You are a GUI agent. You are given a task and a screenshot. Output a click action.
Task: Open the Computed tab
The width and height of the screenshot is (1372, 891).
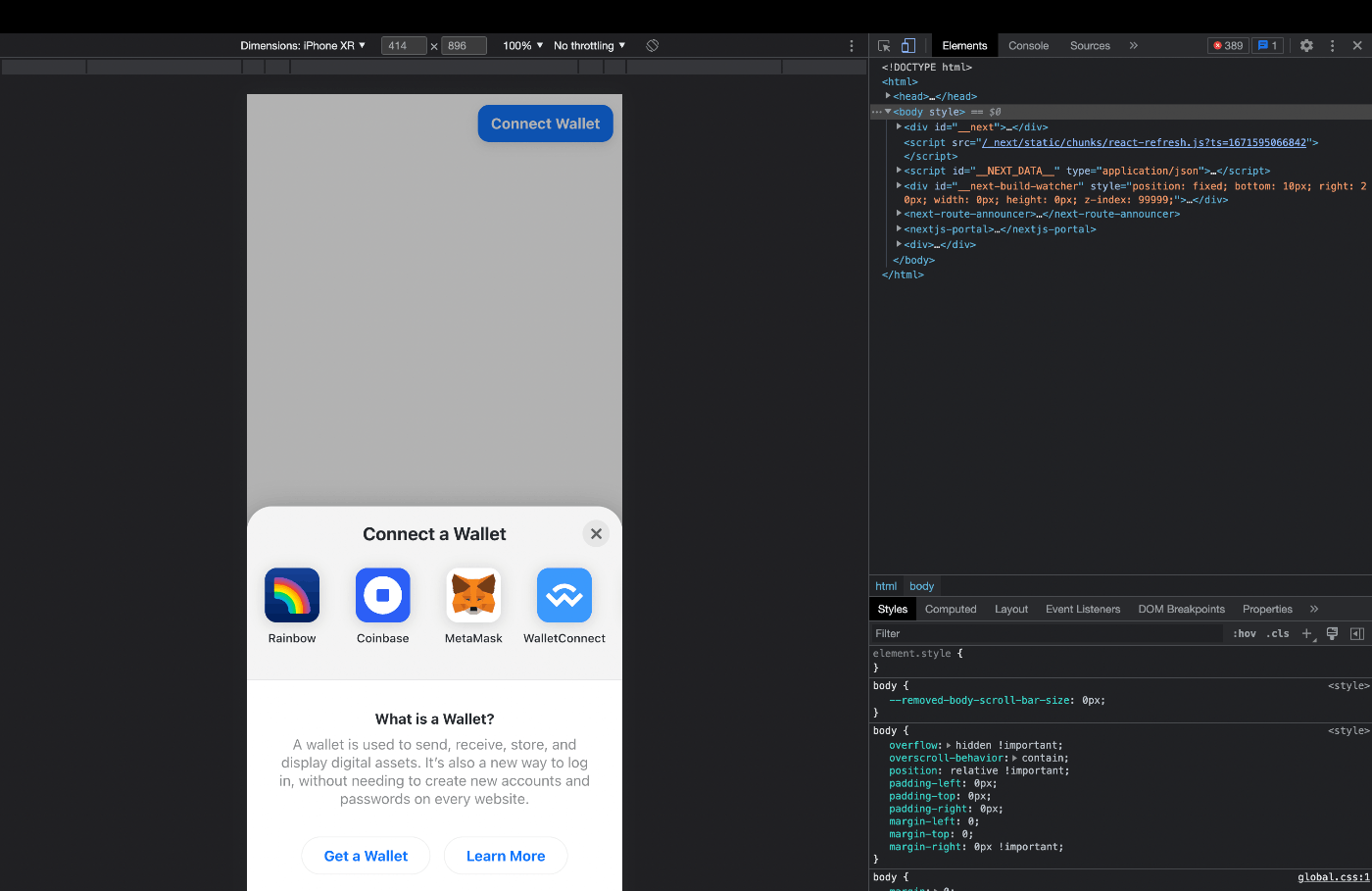click(951, 610)
